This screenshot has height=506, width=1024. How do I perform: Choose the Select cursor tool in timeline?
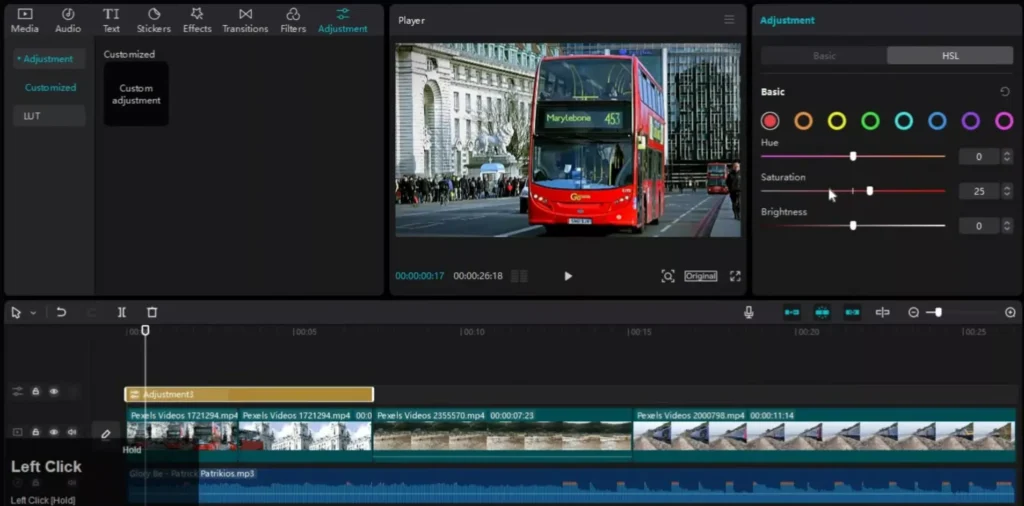tap(16, 313)
